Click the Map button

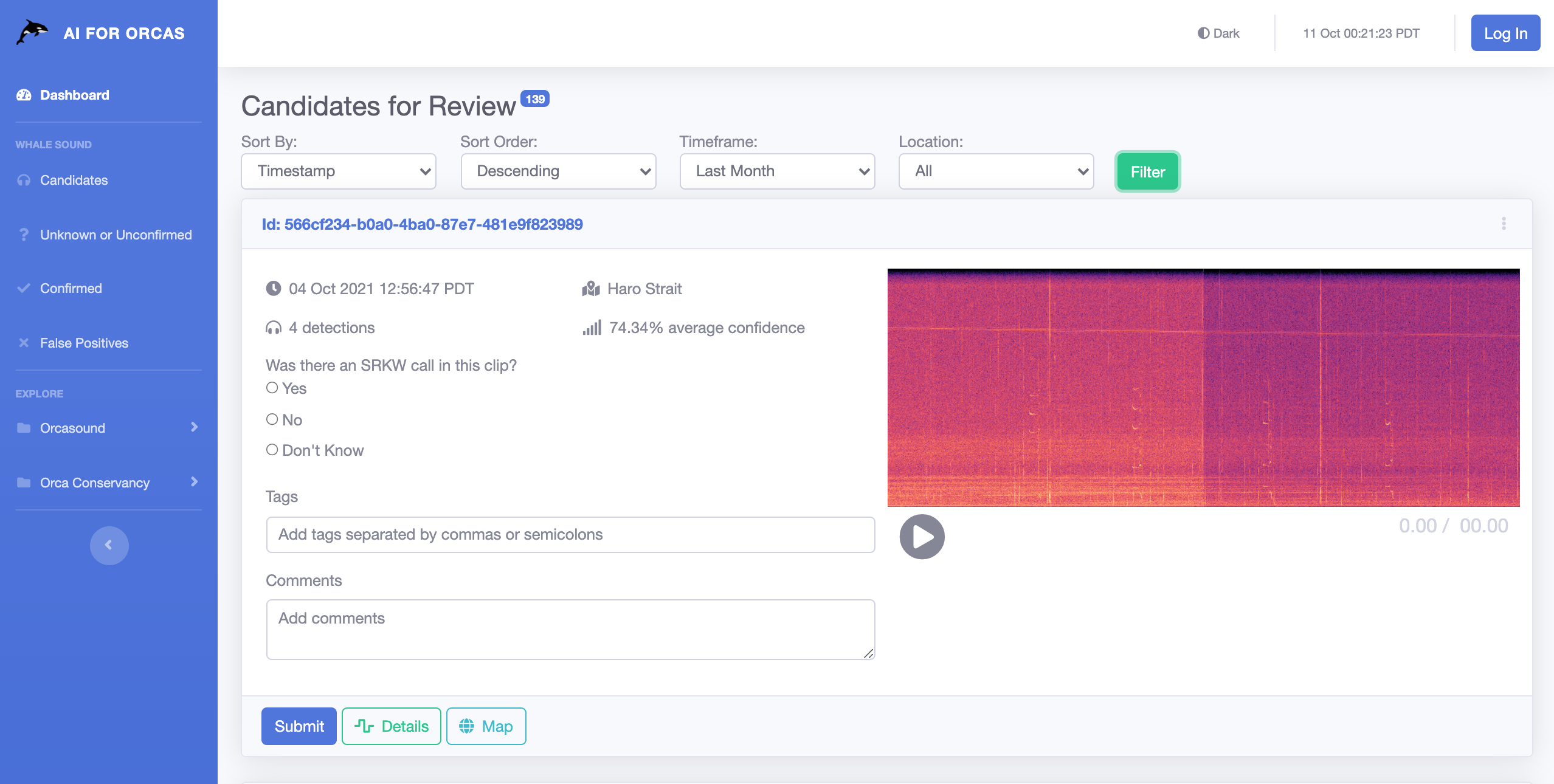point(486,725)
